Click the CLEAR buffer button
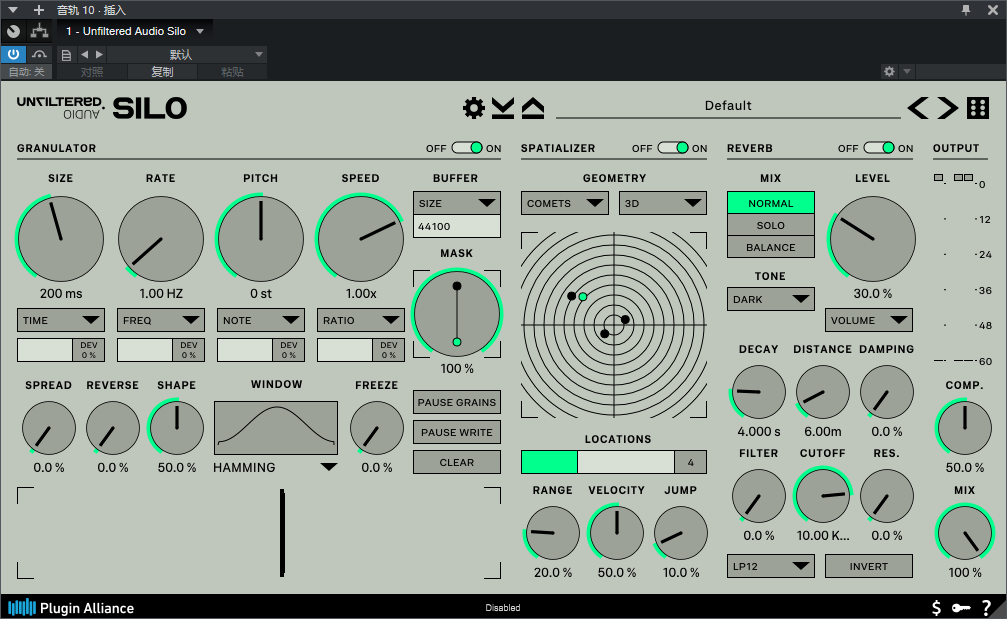1007x619 pixels. coord(457,462)
